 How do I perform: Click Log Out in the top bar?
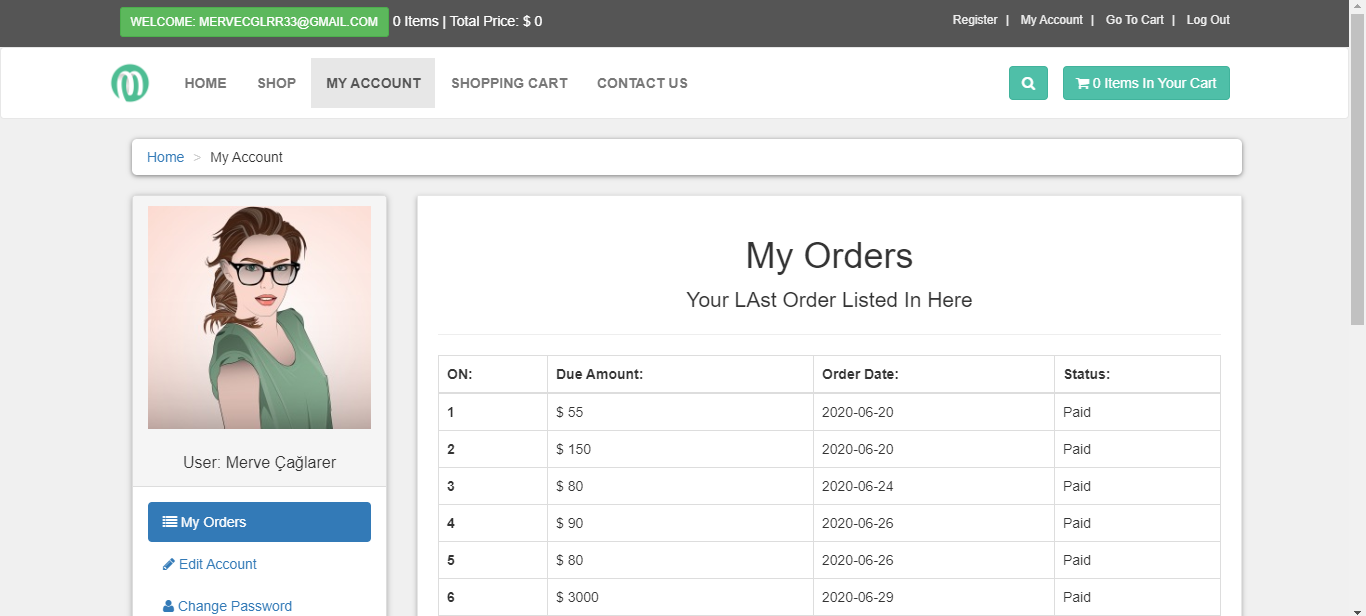pos(1207,20)
